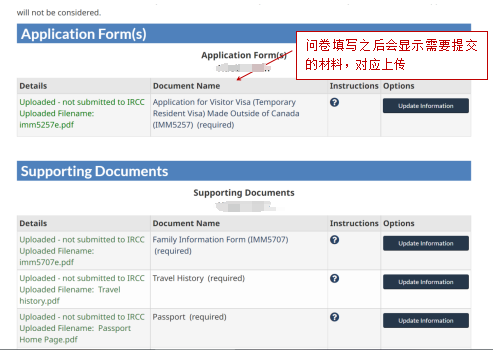Open help icon for Travel History row
The image size is (493, 361).
coord(334,278)
